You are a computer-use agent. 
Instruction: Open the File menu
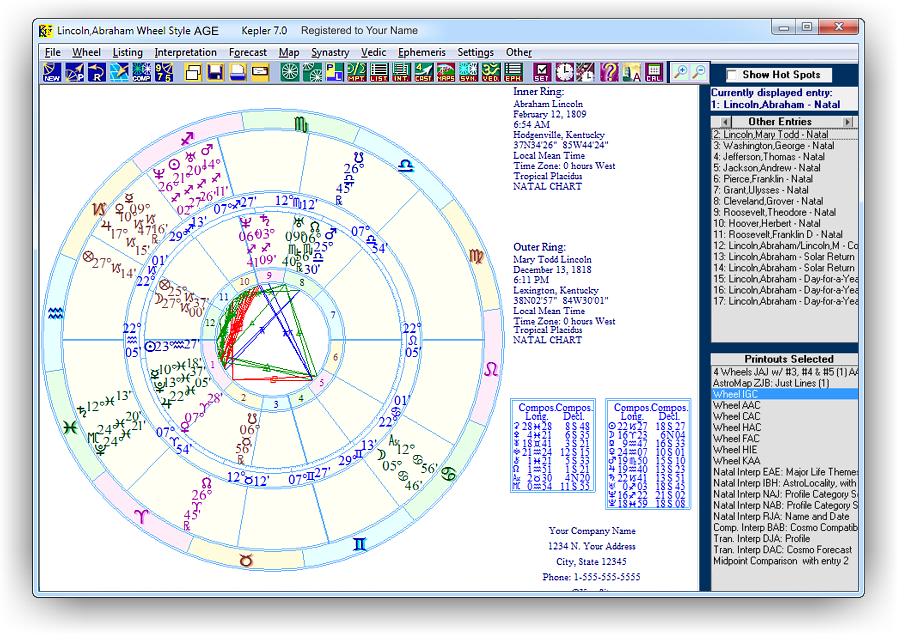(x=53, y=52)
